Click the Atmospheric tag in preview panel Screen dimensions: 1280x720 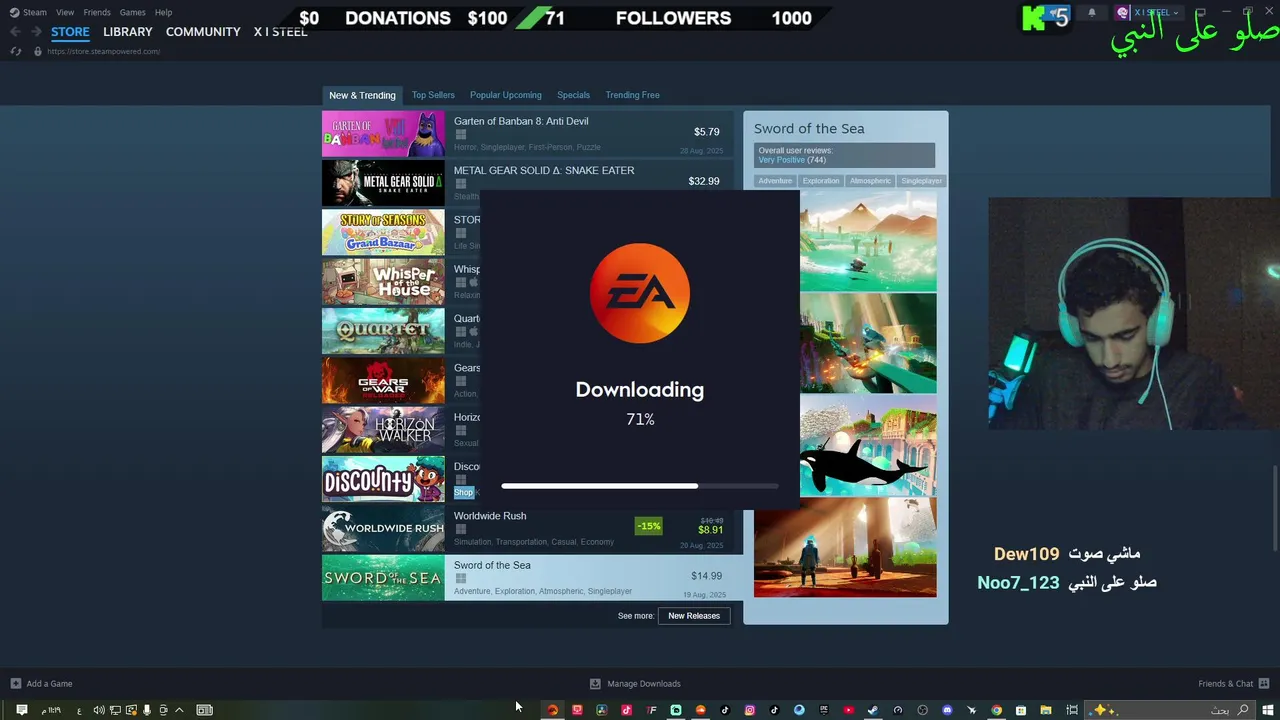[870, 181]
